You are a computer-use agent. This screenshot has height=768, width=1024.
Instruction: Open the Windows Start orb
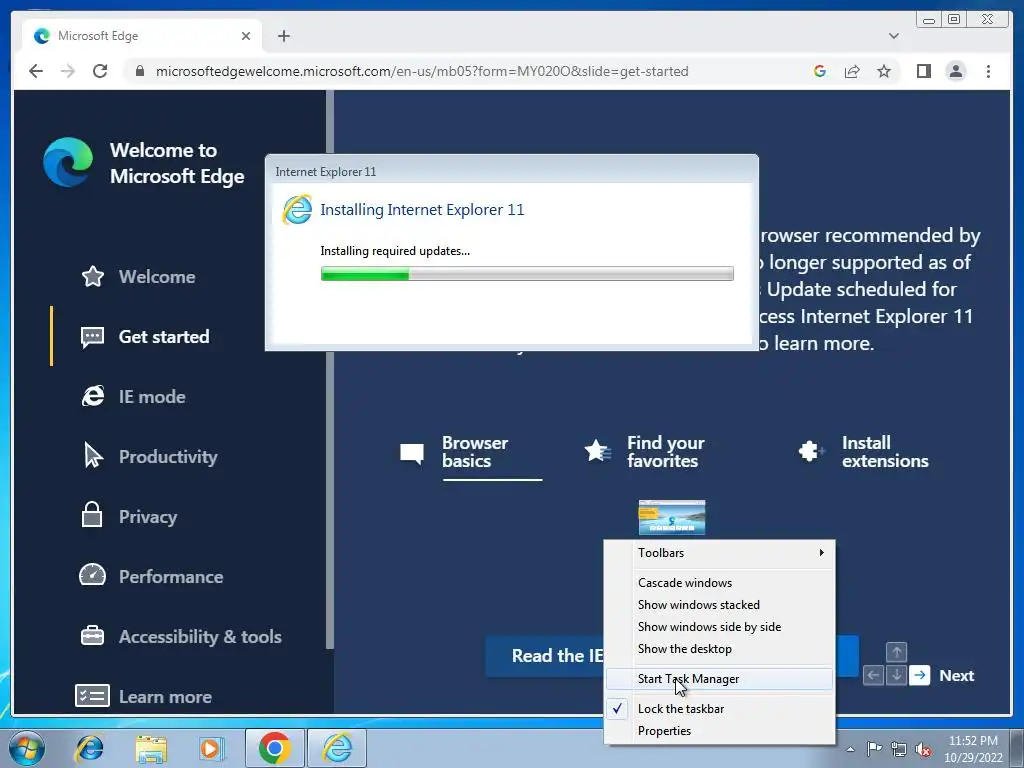pos(27,748)
